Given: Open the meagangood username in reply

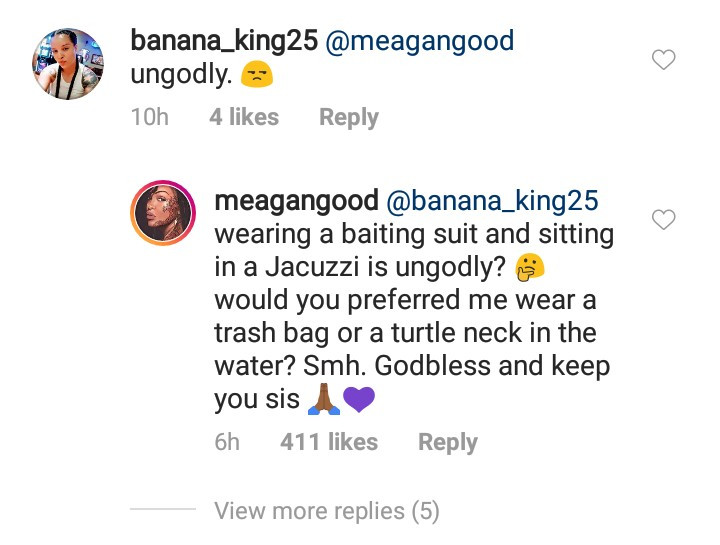Looking at the screenshot, I should pyautogui.click(x=297, y=201).
